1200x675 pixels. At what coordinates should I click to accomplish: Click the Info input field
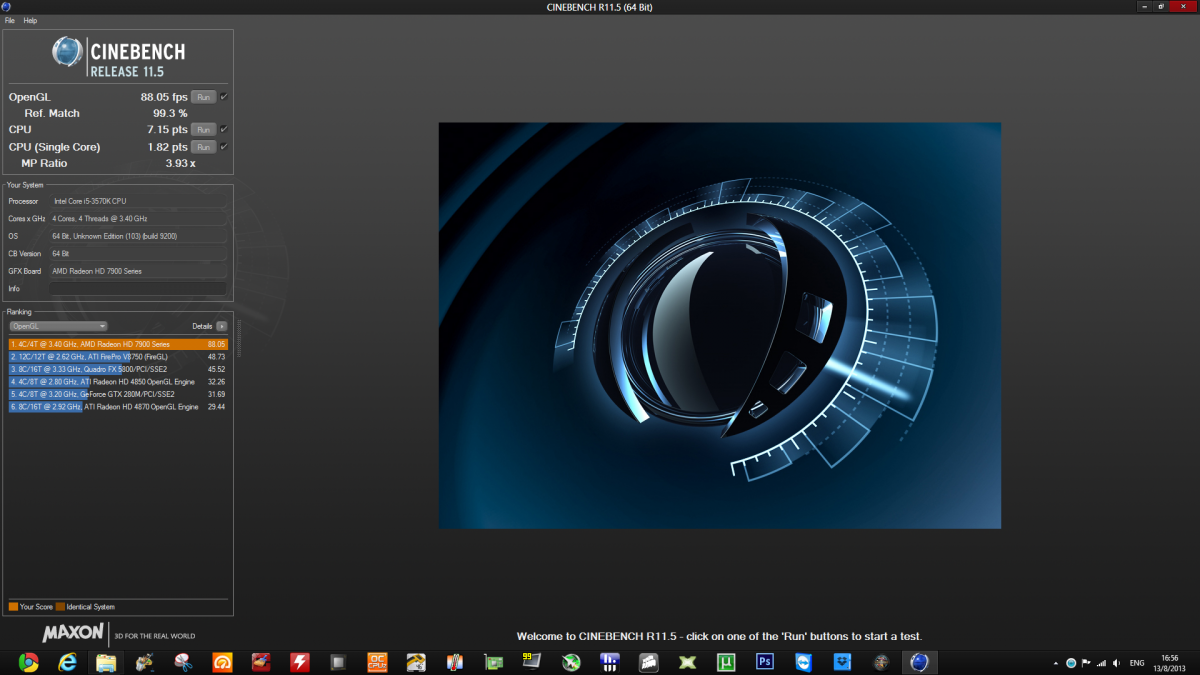(x=138, y=288)
